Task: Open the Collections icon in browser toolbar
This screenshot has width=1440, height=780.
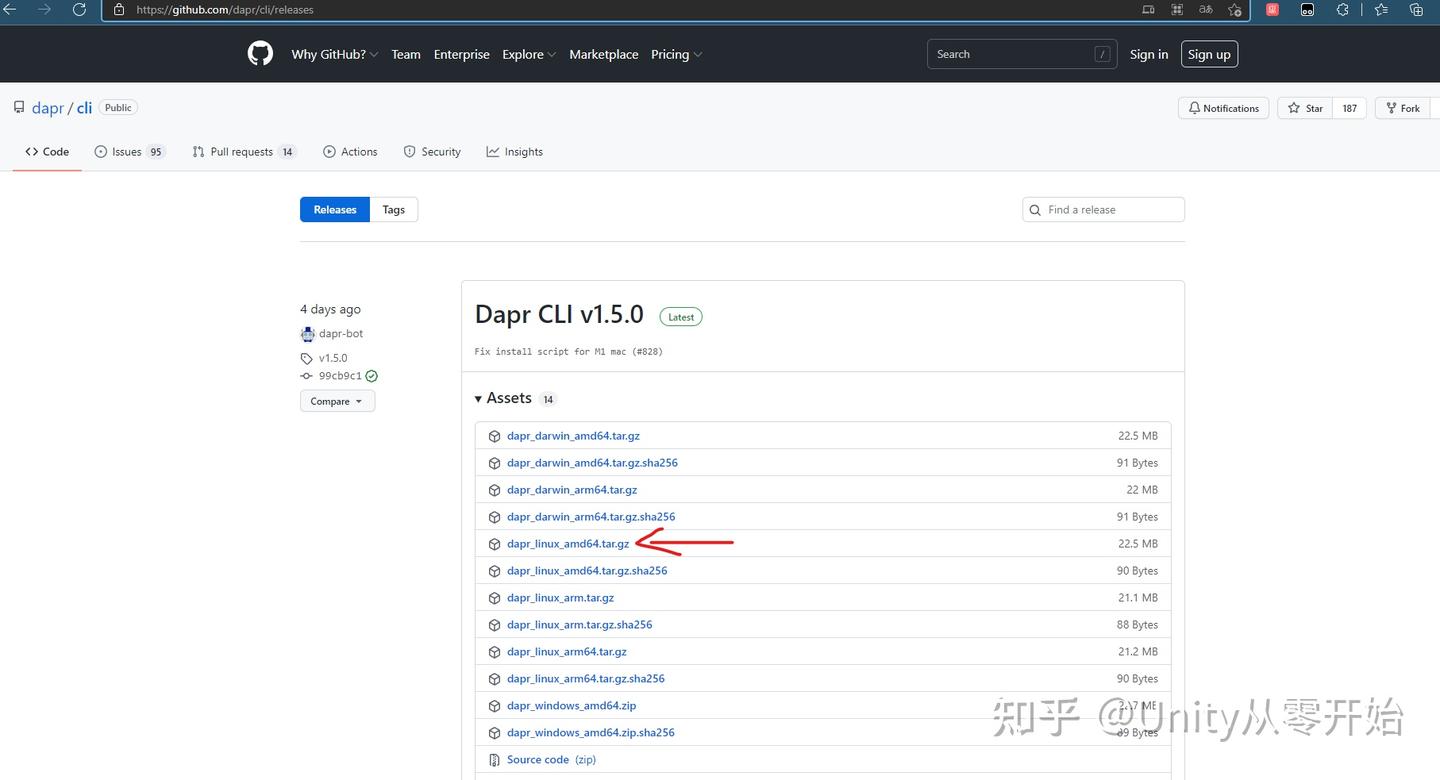Action: (x=1416, y=10)
